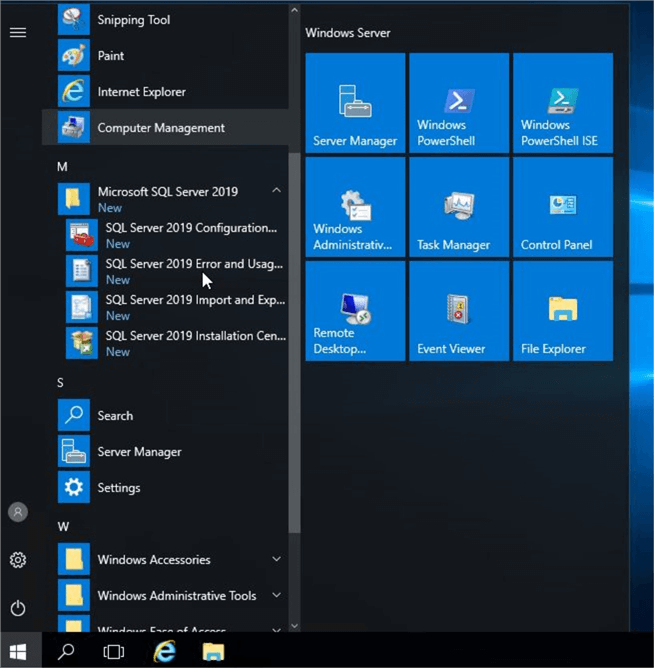The width and height of the screenshot is (654, 668).
Task: Launch Paint from the app list
Action: tap(110, 56)
